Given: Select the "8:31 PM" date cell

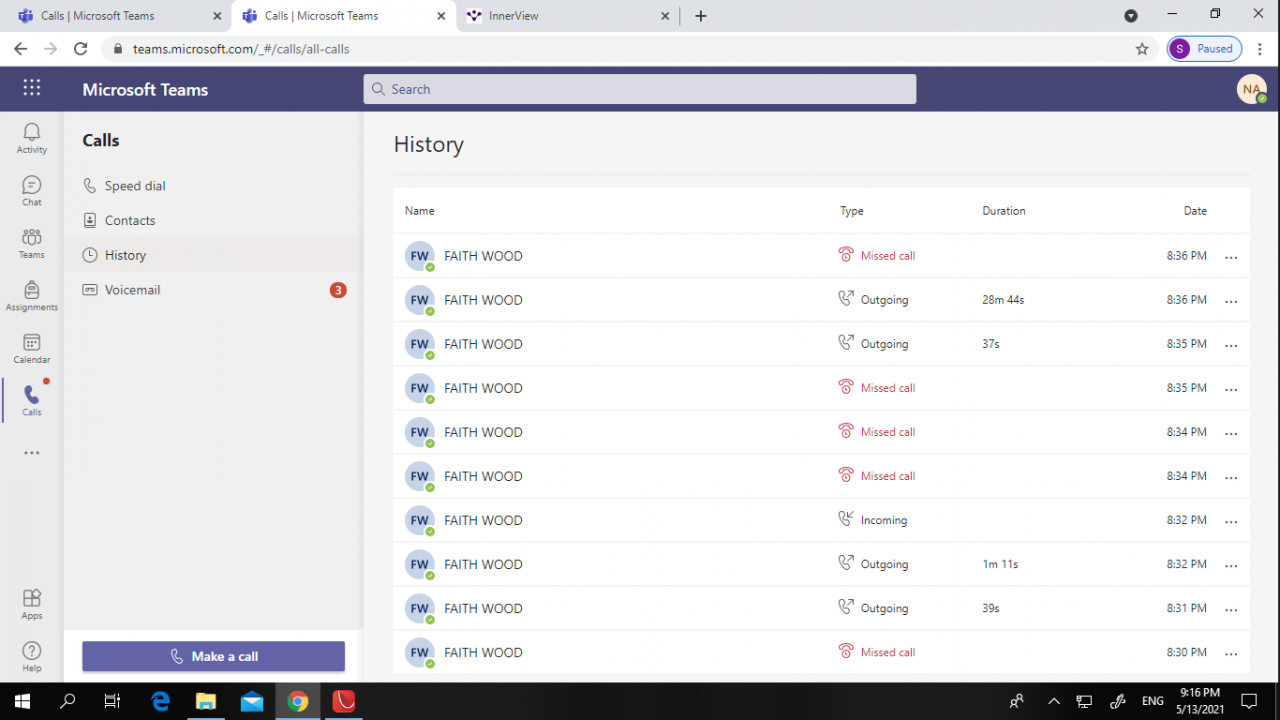Looking at the screenshot, I should click(1186, 608).
